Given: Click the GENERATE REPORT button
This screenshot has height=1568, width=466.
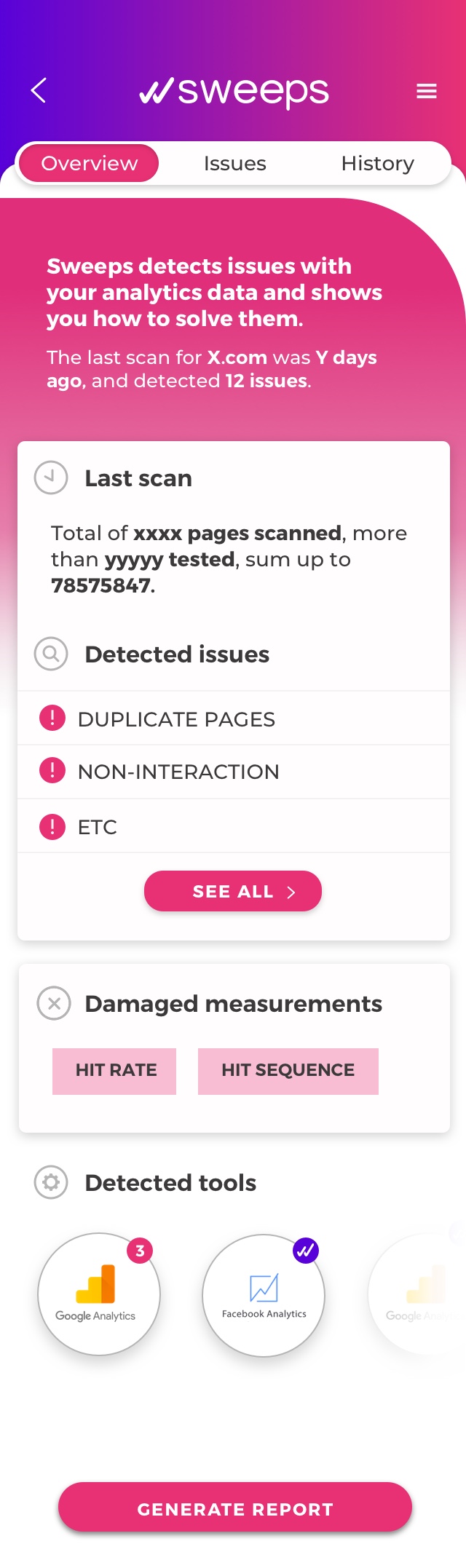Looking at the screenshot, I should (x=235, y=1509).
